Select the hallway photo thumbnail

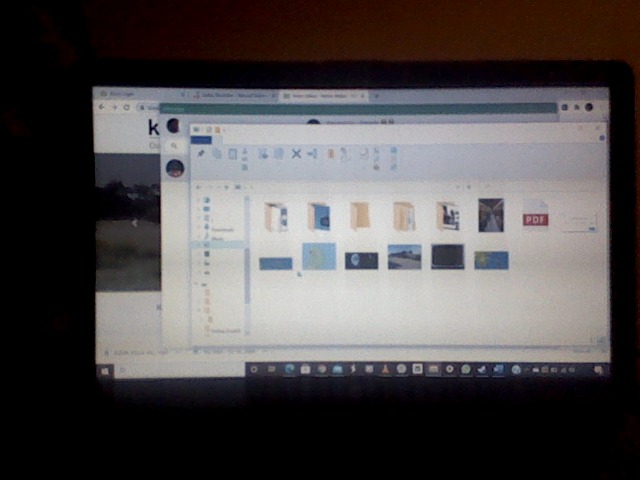[x=491, y=215]
